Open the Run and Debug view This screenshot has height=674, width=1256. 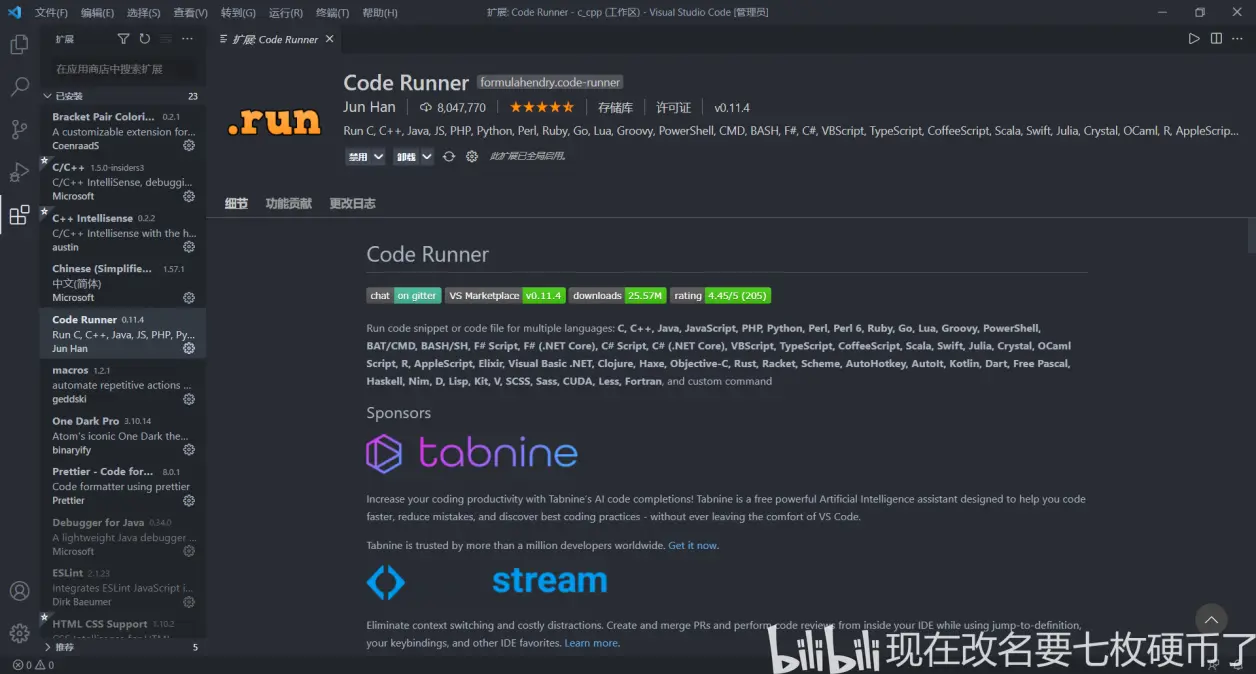(x=19, y=172)
